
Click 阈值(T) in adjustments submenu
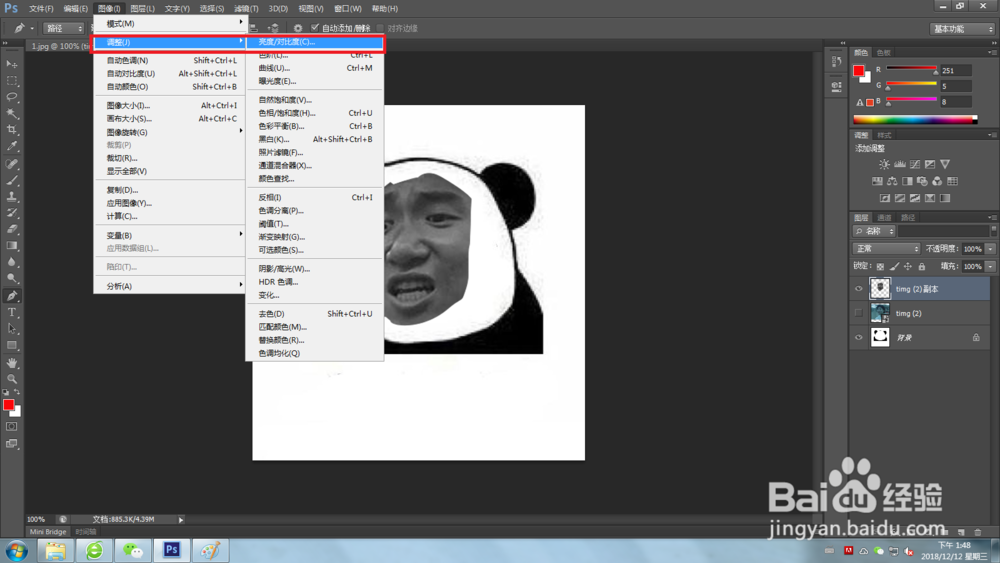(314, 224)
